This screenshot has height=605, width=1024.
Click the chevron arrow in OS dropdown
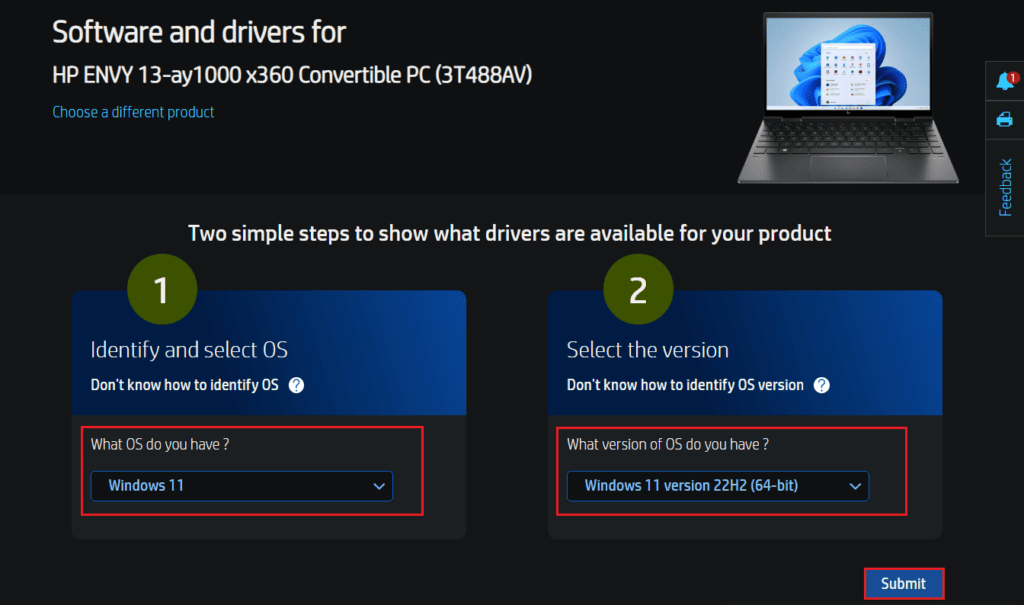point(378,486)
